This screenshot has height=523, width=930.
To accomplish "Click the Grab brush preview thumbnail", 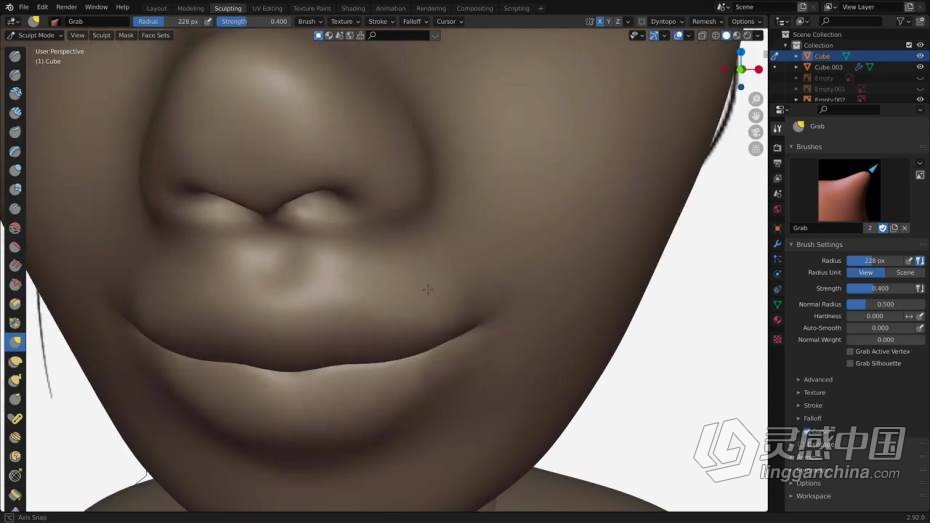I will pyautogui.click(x=849, y=191).
